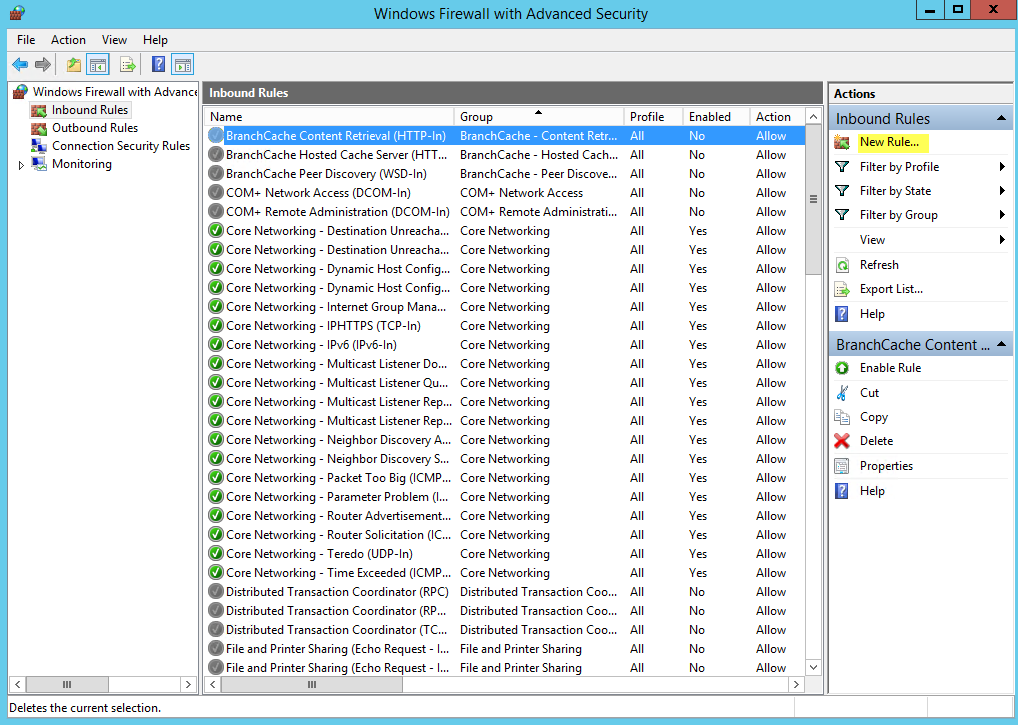Click the Forward arrow toolbar icon
The image size is (1018, 725).
coord(43,64)
